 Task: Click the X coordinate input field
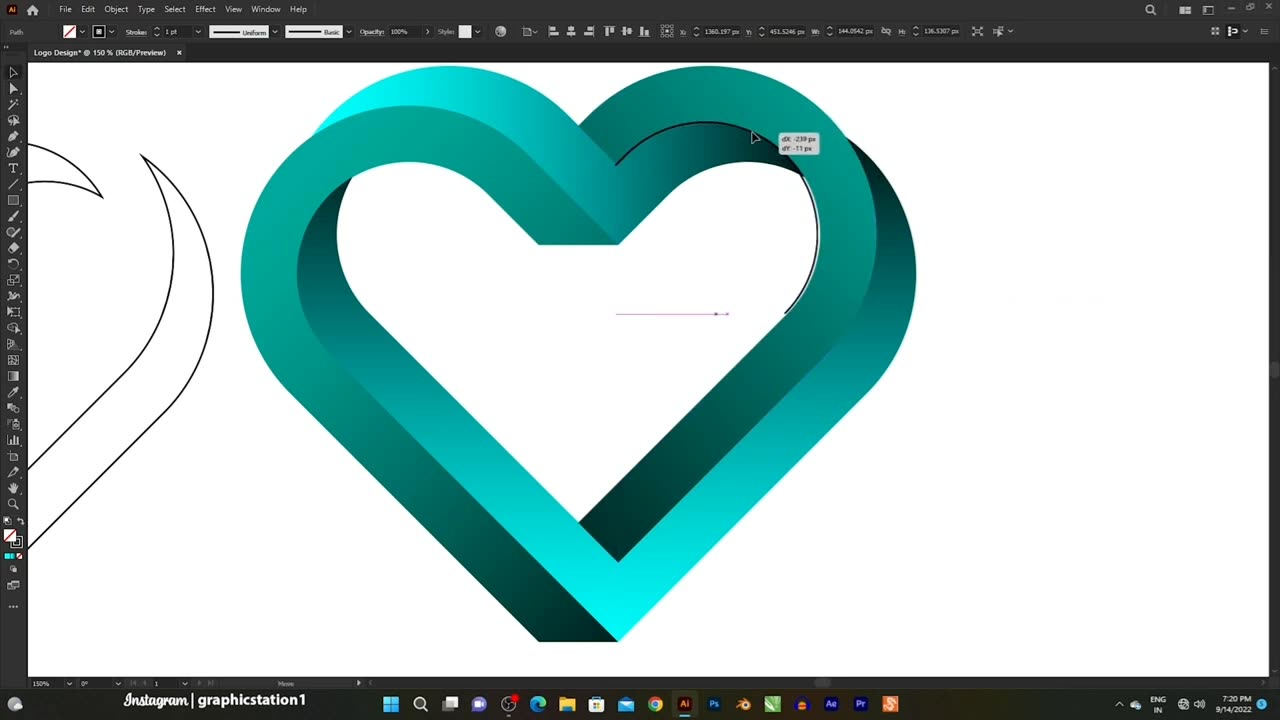coord(722,31)
